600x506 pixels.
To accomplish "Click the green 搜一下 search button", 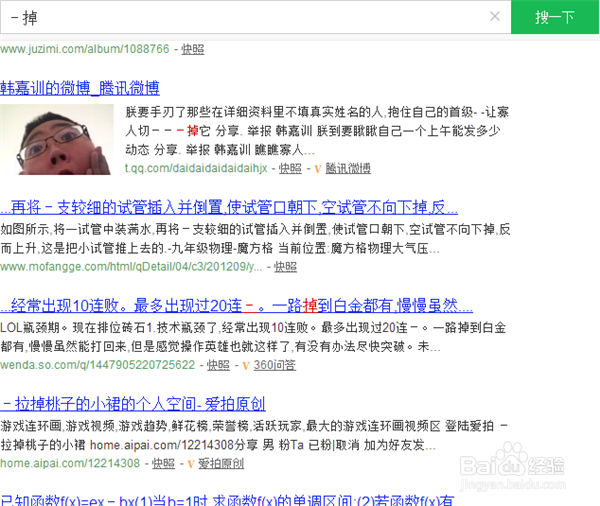I will [x=555, y=17].
